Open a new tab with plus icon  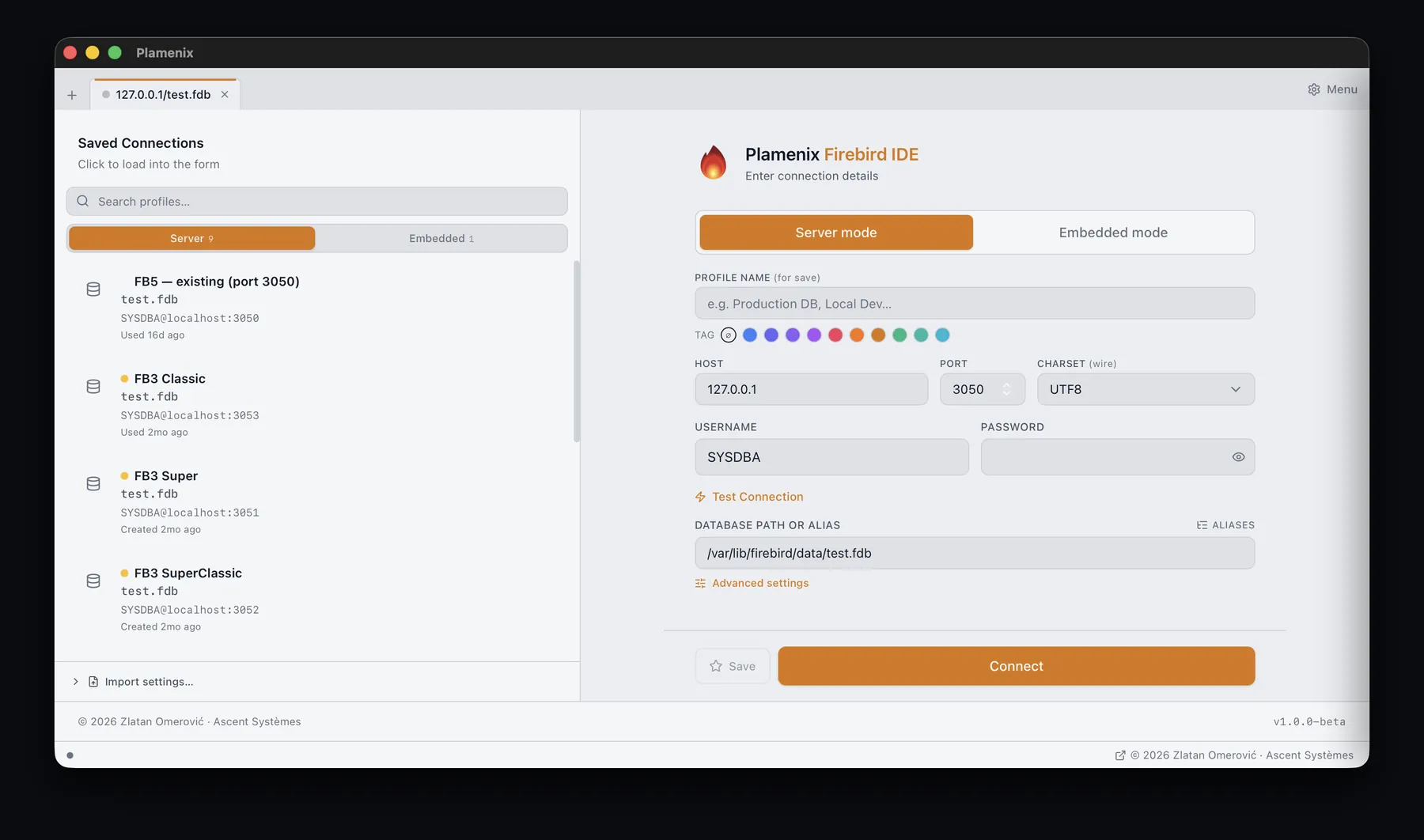coord(72,95)
